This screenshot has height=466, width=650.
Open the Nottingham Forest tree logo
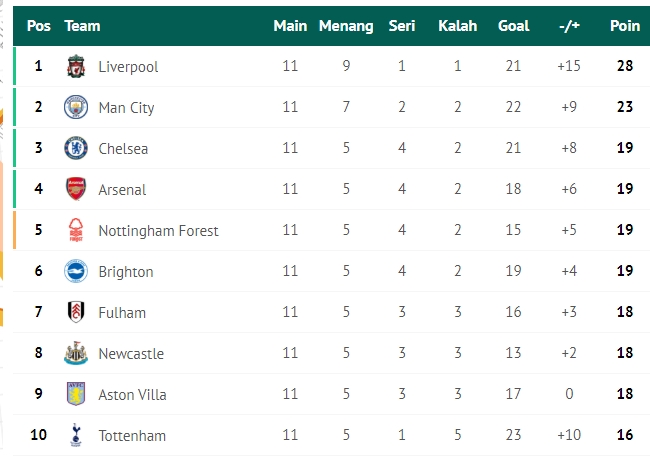coord(76,230)
